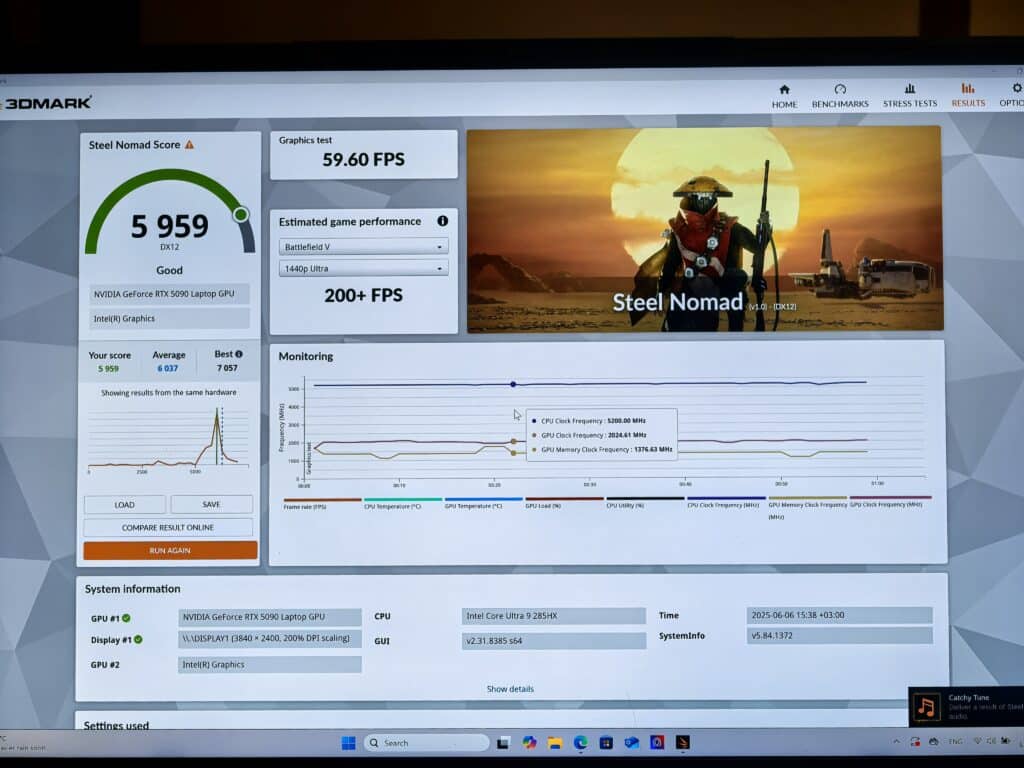Click the NVIDIA GeForce RTX 5090 score field
The width and height of the screenshot is (1024, 768).
click(169, 294)
